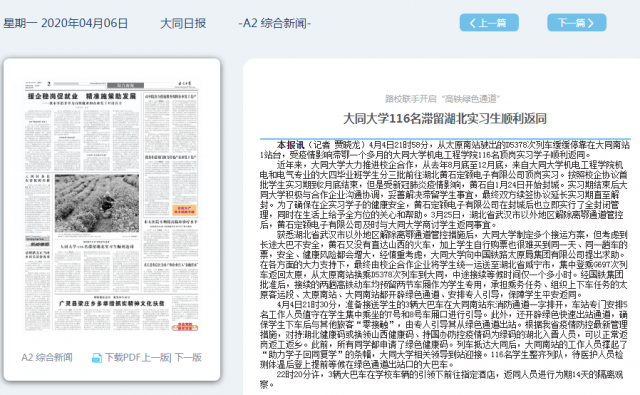This screenshot has width=640, height=395.
Task: Go to previous article with 上一篇
Action: [489, 22]
